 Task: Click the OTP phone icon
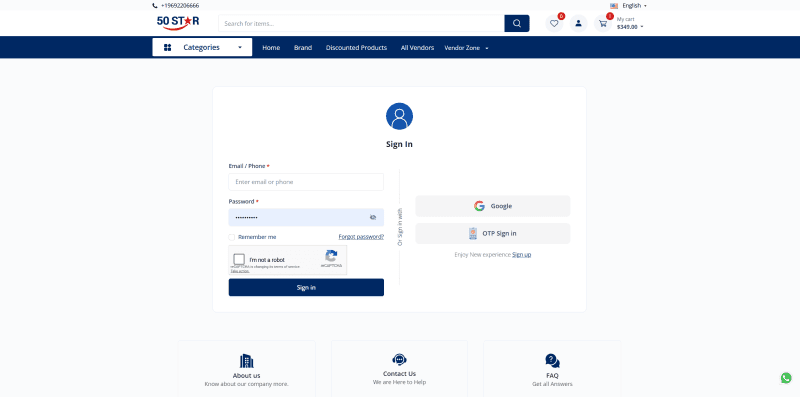click(x=472, y=233)
